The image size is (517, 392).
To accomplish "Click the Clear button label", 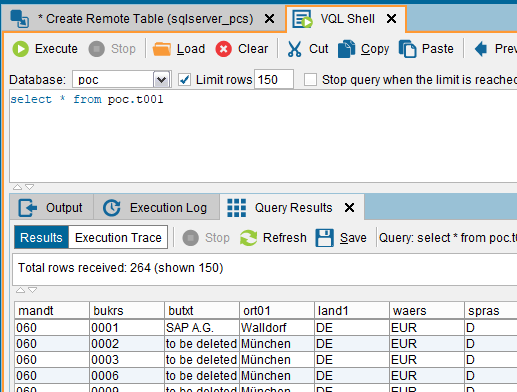I will coord(253,49).
